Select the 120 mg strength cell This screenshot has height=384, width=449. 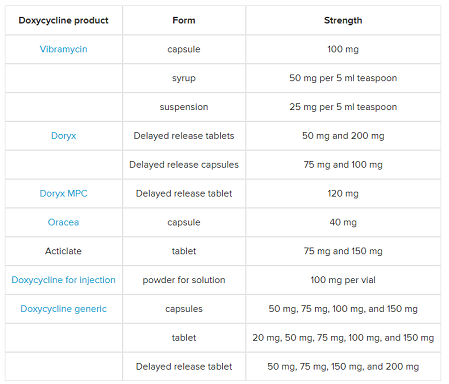(343, 194)
